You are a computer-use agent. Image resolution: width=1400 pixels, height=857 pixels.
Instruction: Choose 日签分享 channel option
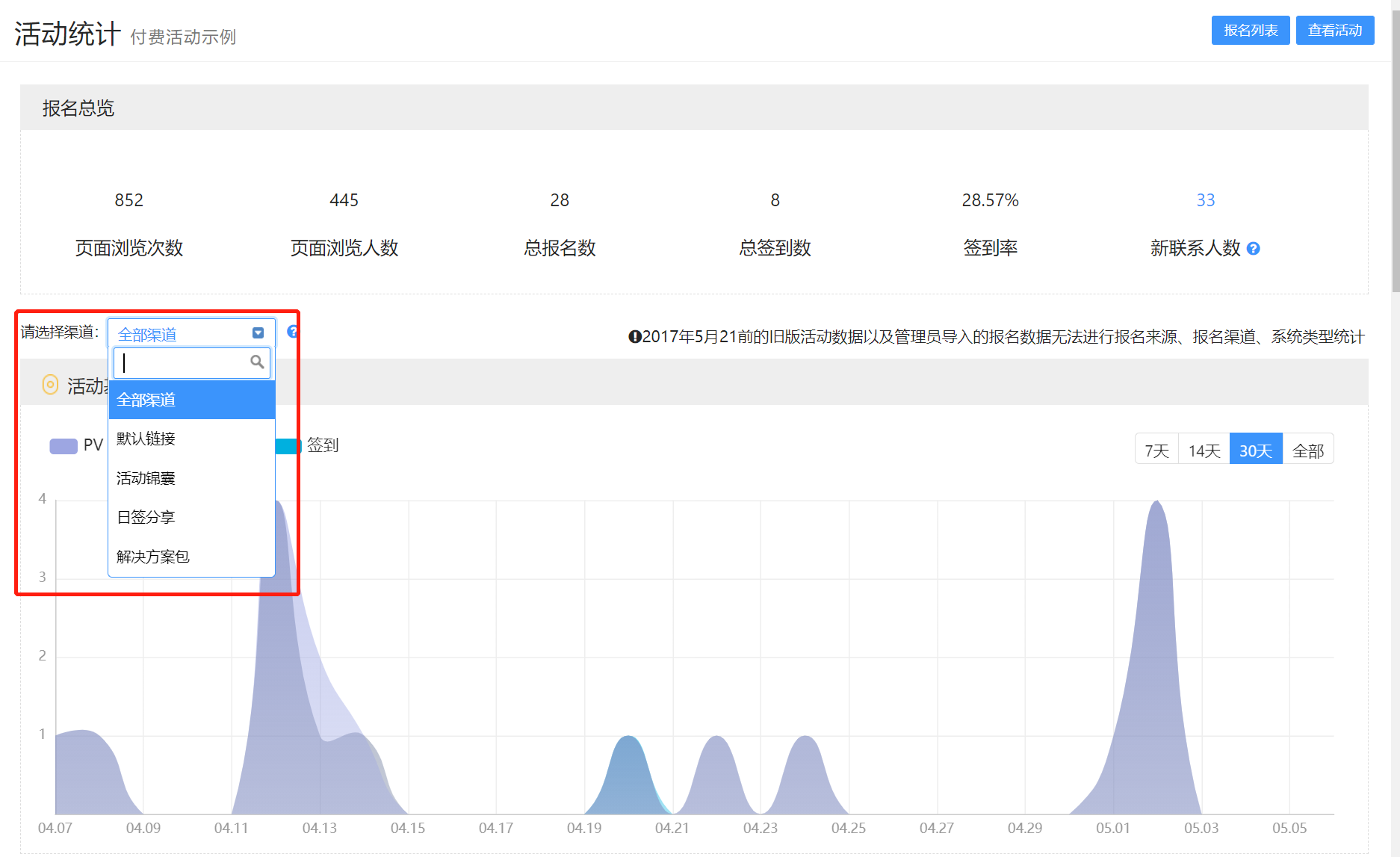(x=146, y=517)
